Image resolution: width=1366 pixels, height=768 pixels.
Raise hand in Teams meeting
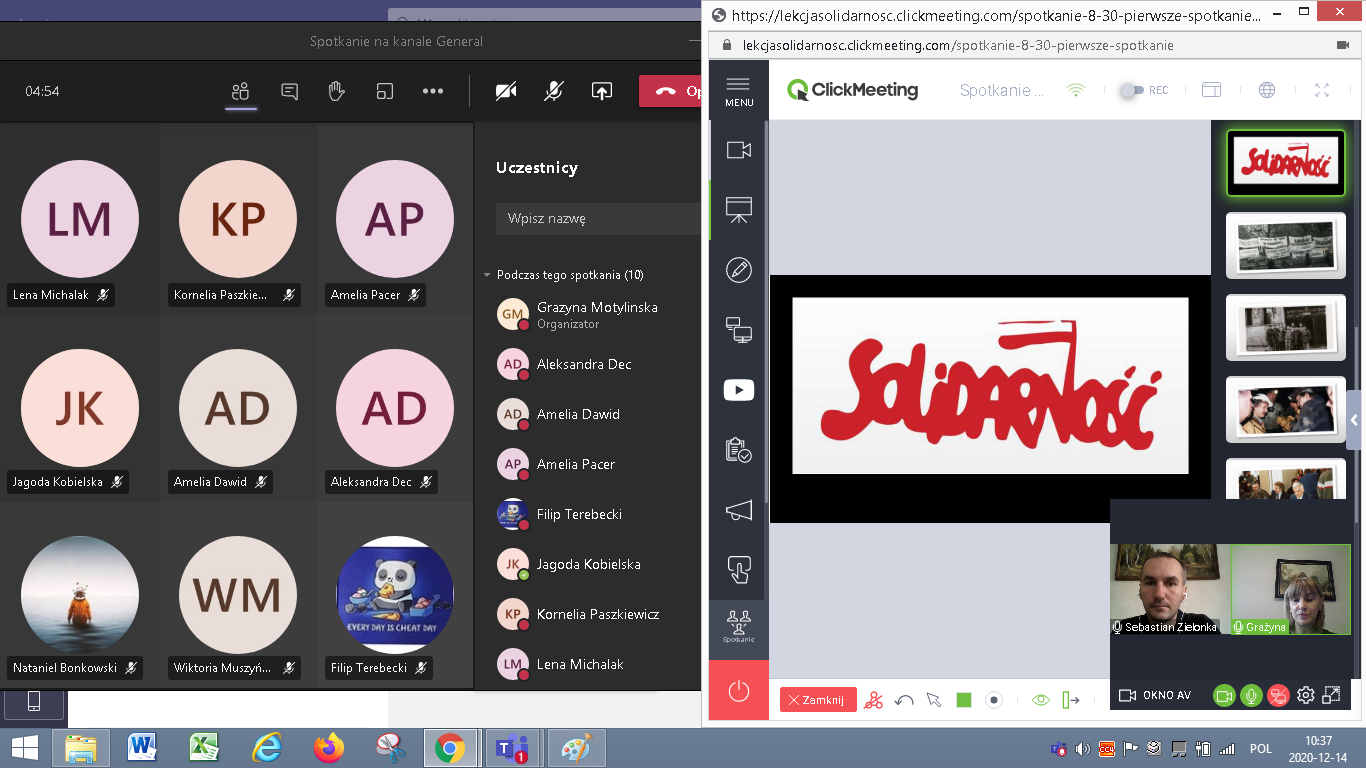pos(337,91)
